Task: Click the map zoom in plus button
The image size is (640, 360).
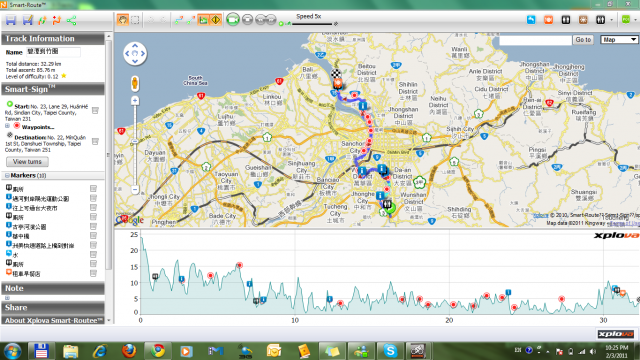Action: pos(135,100)
